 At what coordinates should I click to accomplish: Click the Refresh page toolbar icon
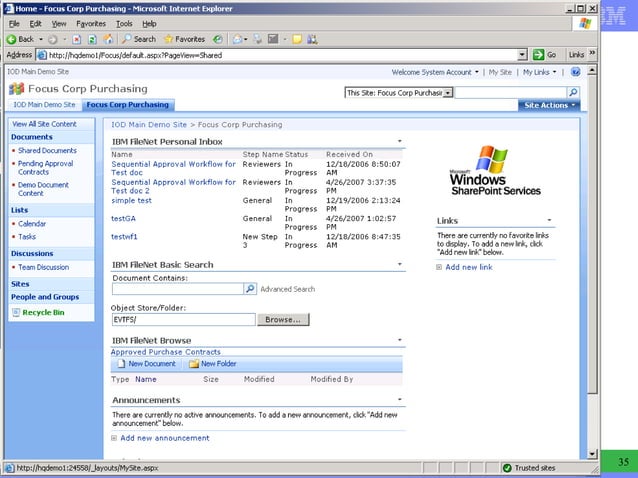click(x=92, y=39)
